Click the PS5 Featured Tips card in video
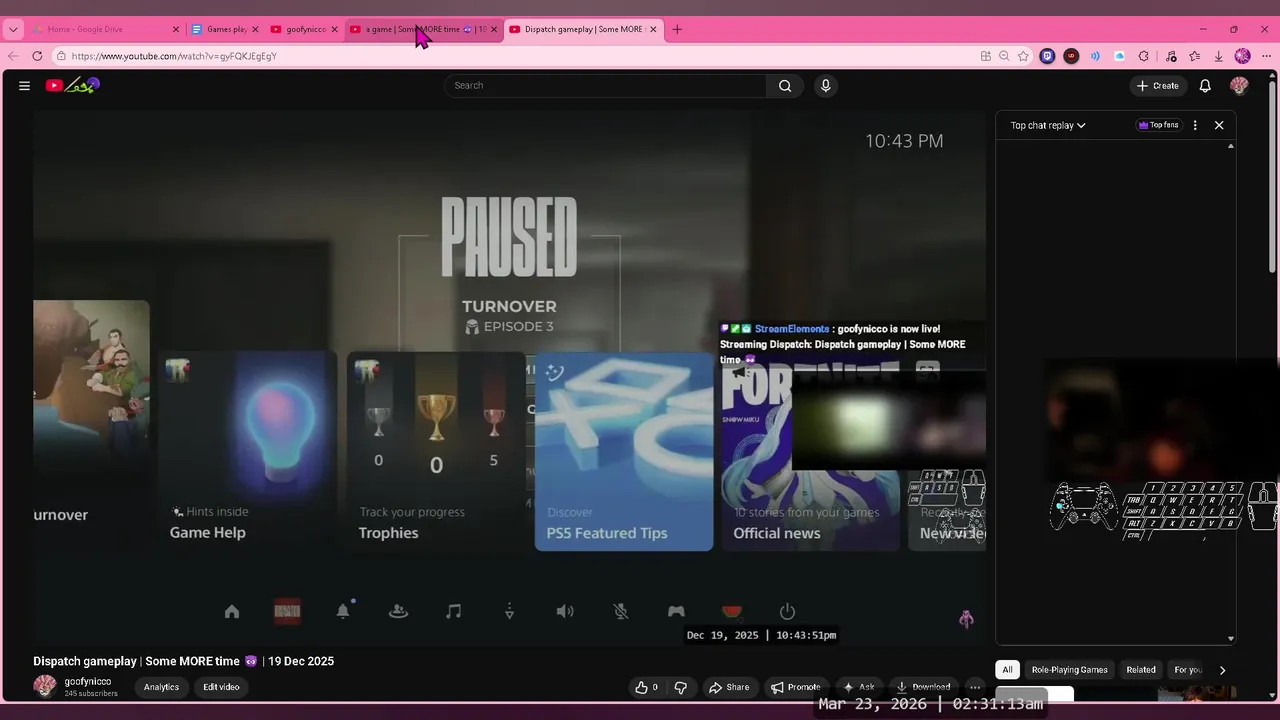The height and width of the screenshot is (720, 1280). pos(624,451)
